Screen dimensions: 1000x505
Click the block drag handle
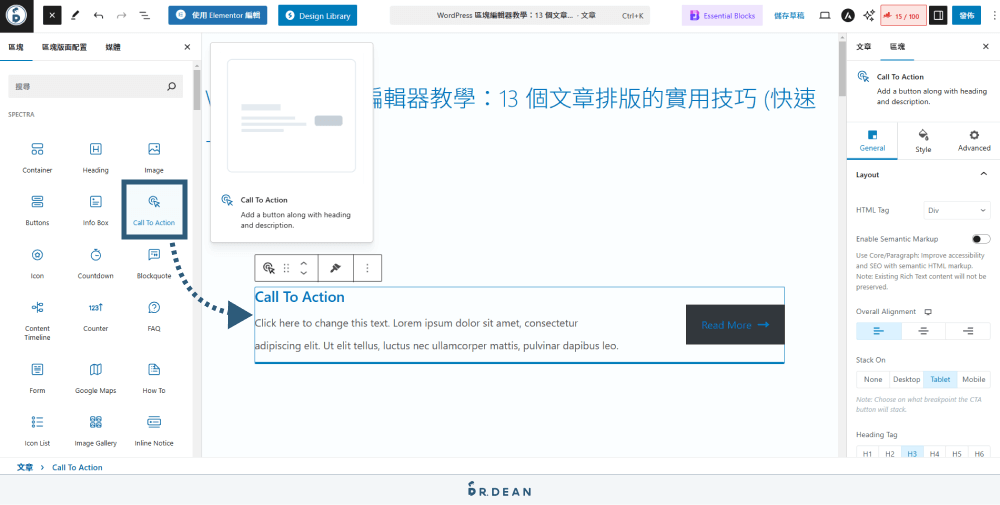286,268
